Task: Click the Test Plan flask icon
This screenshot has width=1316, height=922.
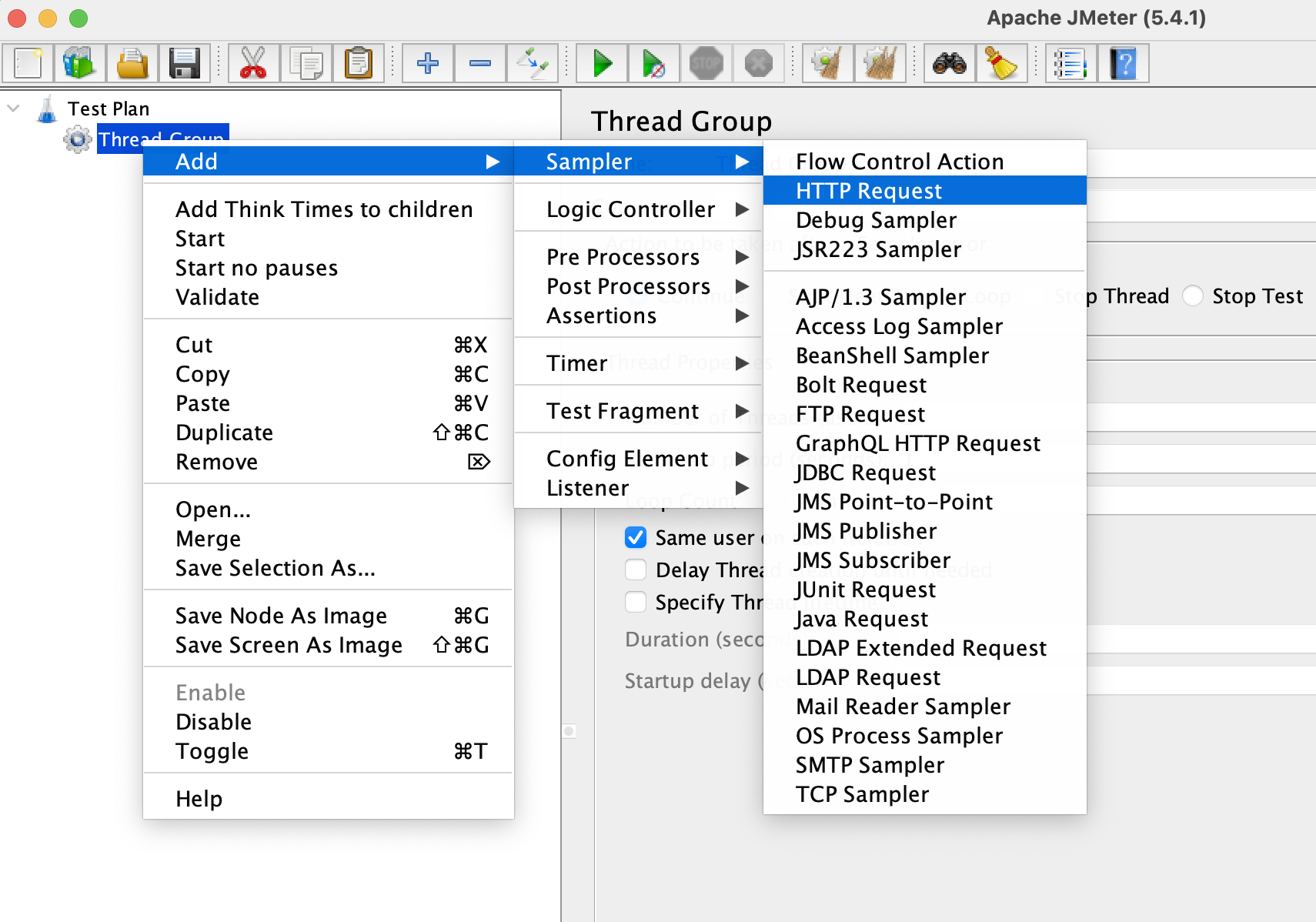Action: point(47,109)
